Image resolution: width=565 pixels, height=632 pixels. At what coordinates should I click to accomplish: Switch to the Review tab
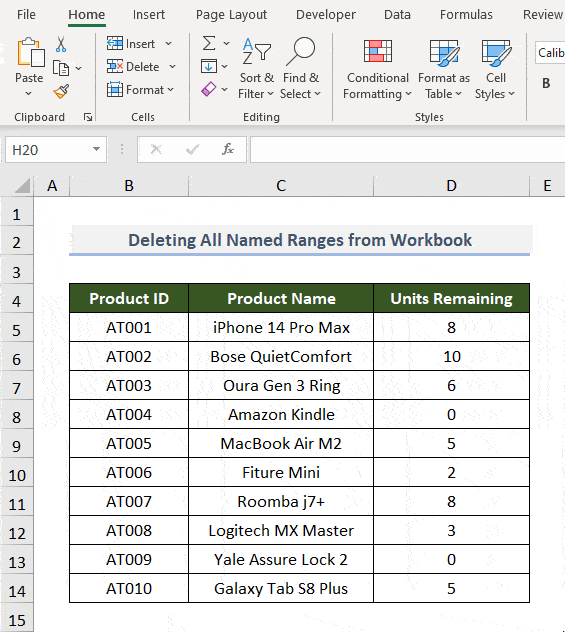coord(543,15)
